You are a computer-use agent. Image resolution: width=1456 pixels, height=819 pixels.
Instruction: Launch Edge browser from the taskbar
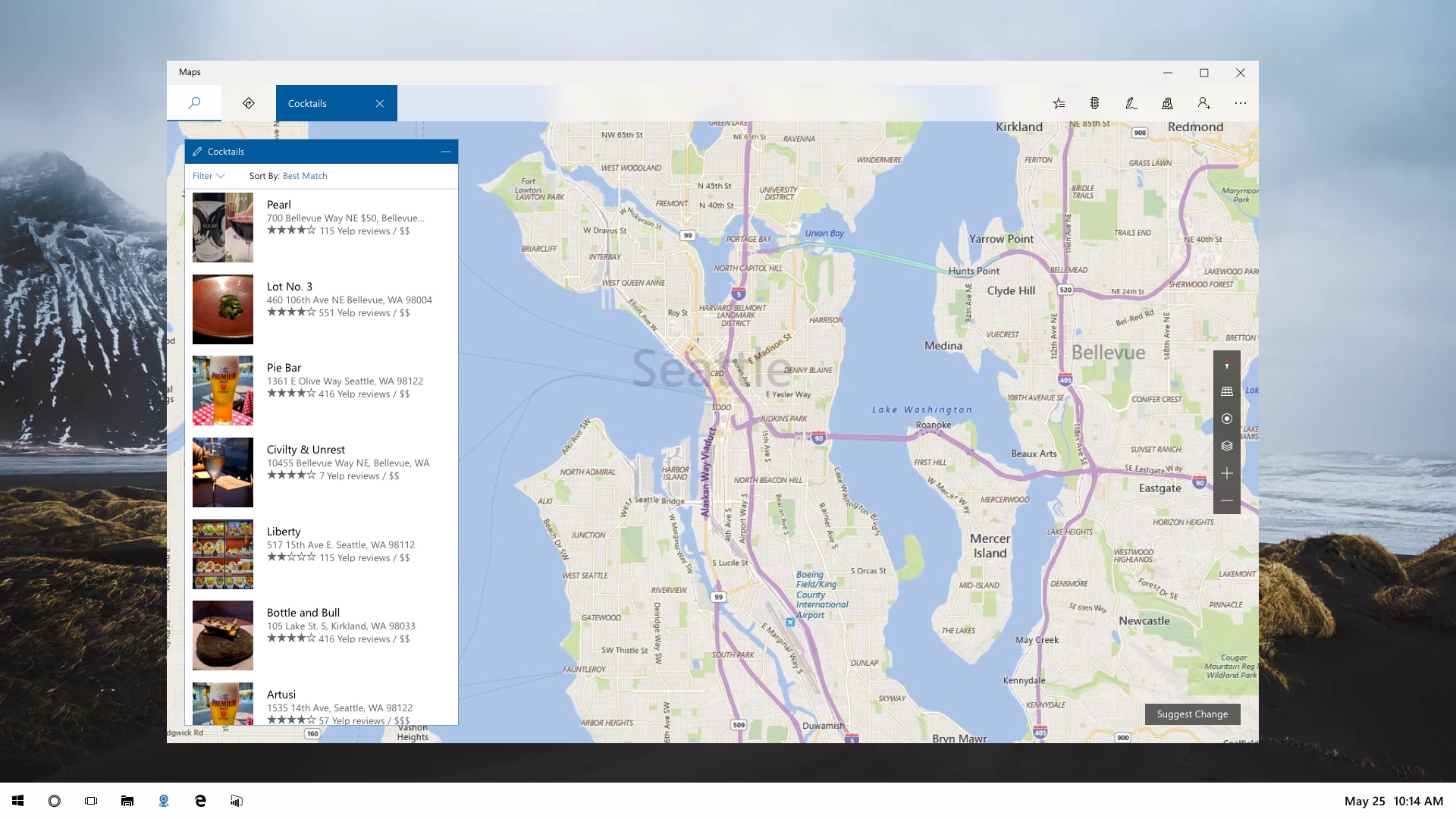(200, 801)
